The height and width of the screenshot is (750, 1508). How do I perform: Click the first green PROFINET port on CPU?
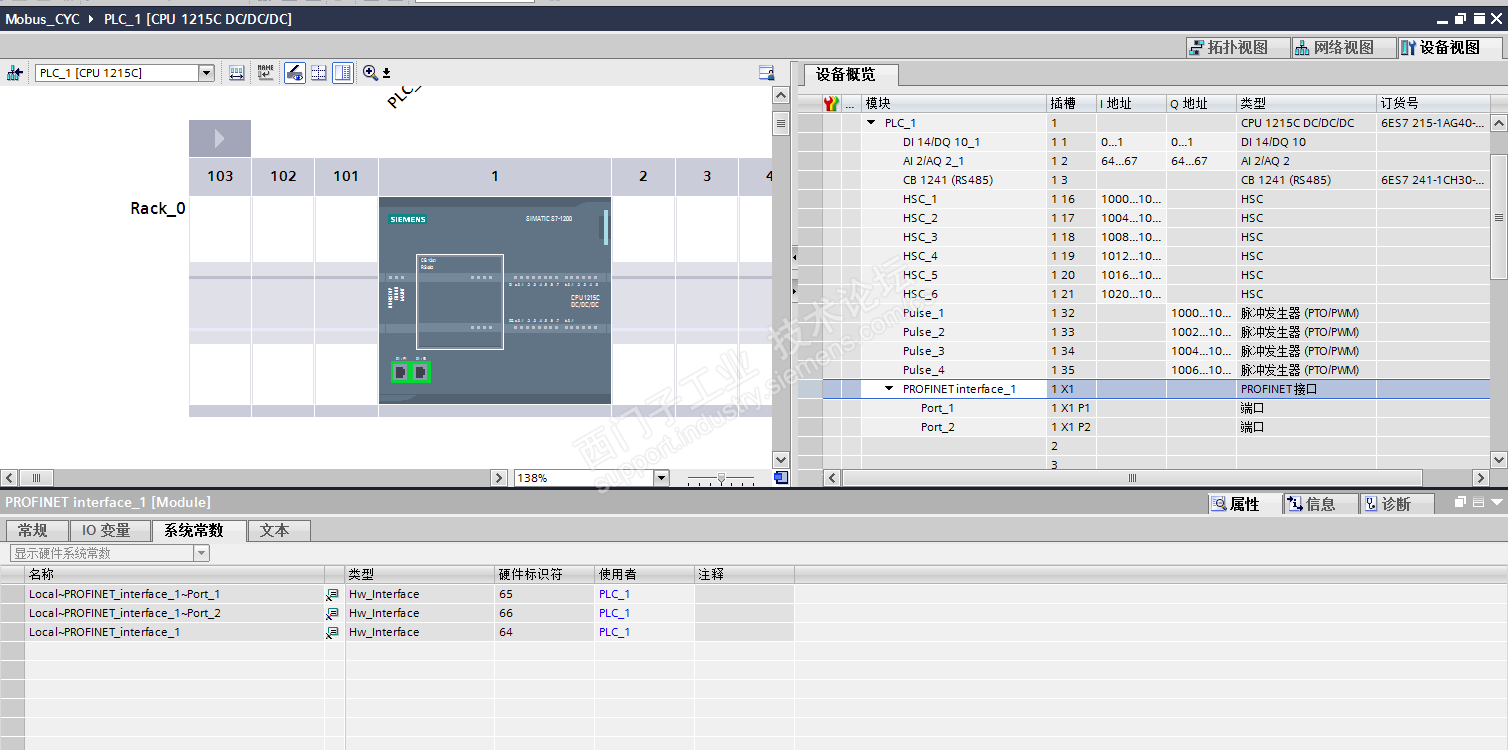[400, 372]
